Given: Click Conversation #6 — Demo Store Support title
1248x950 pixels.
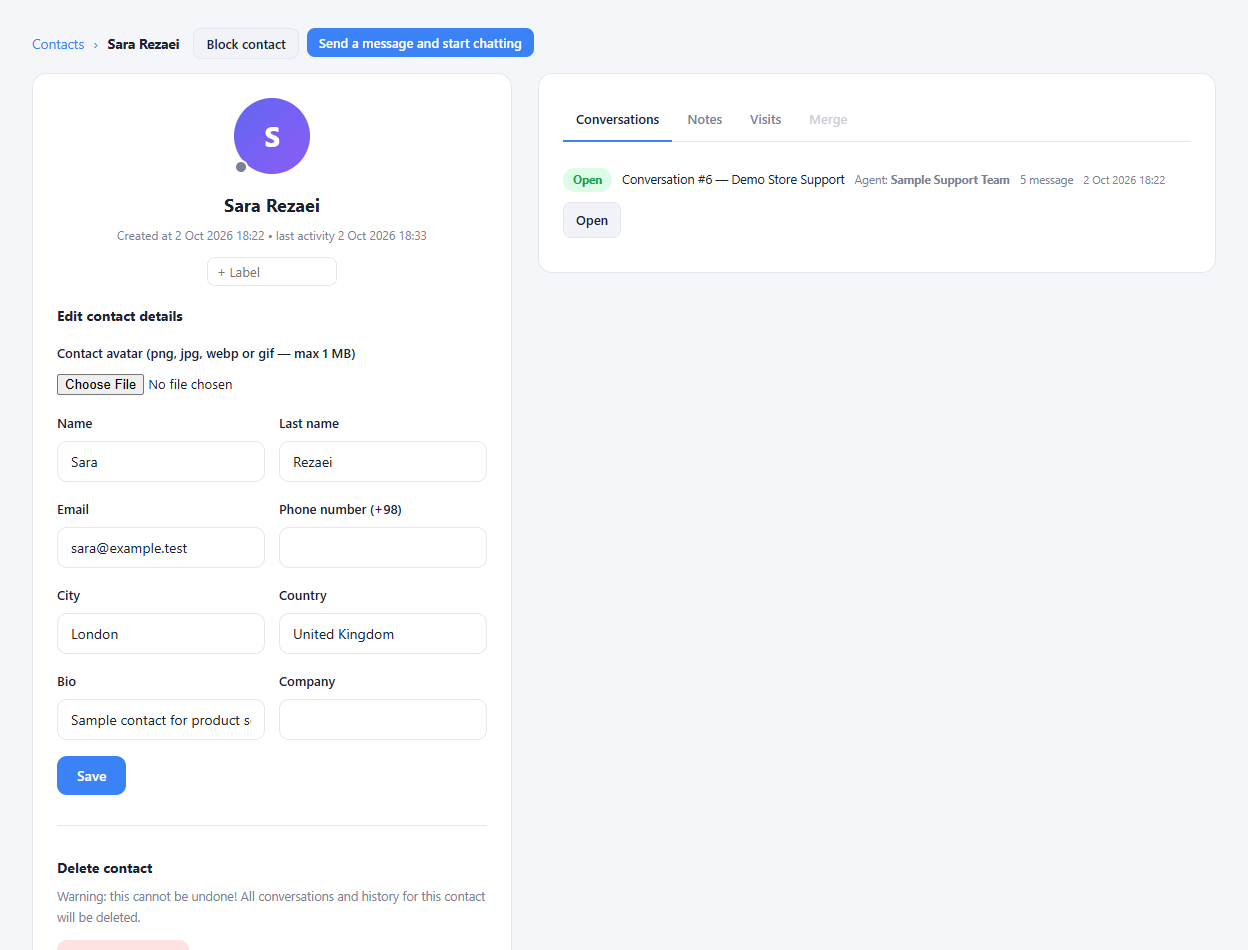Looking at the screenshot, I should pos(733,180).
